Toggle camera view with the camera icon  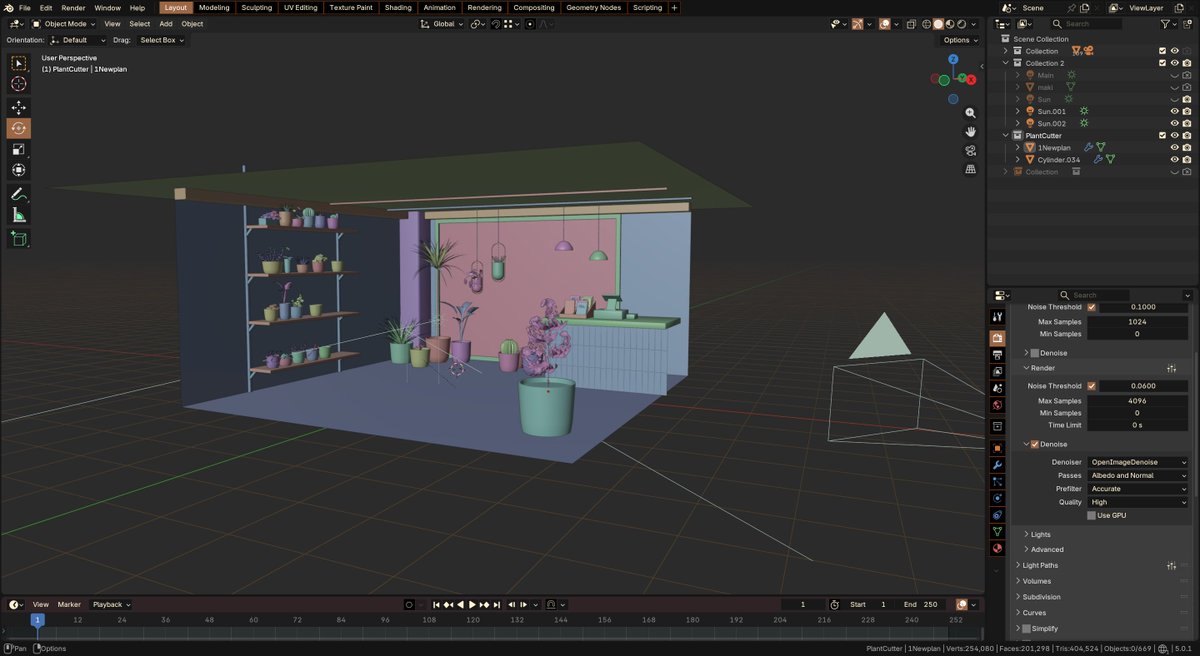coord(970,151)
